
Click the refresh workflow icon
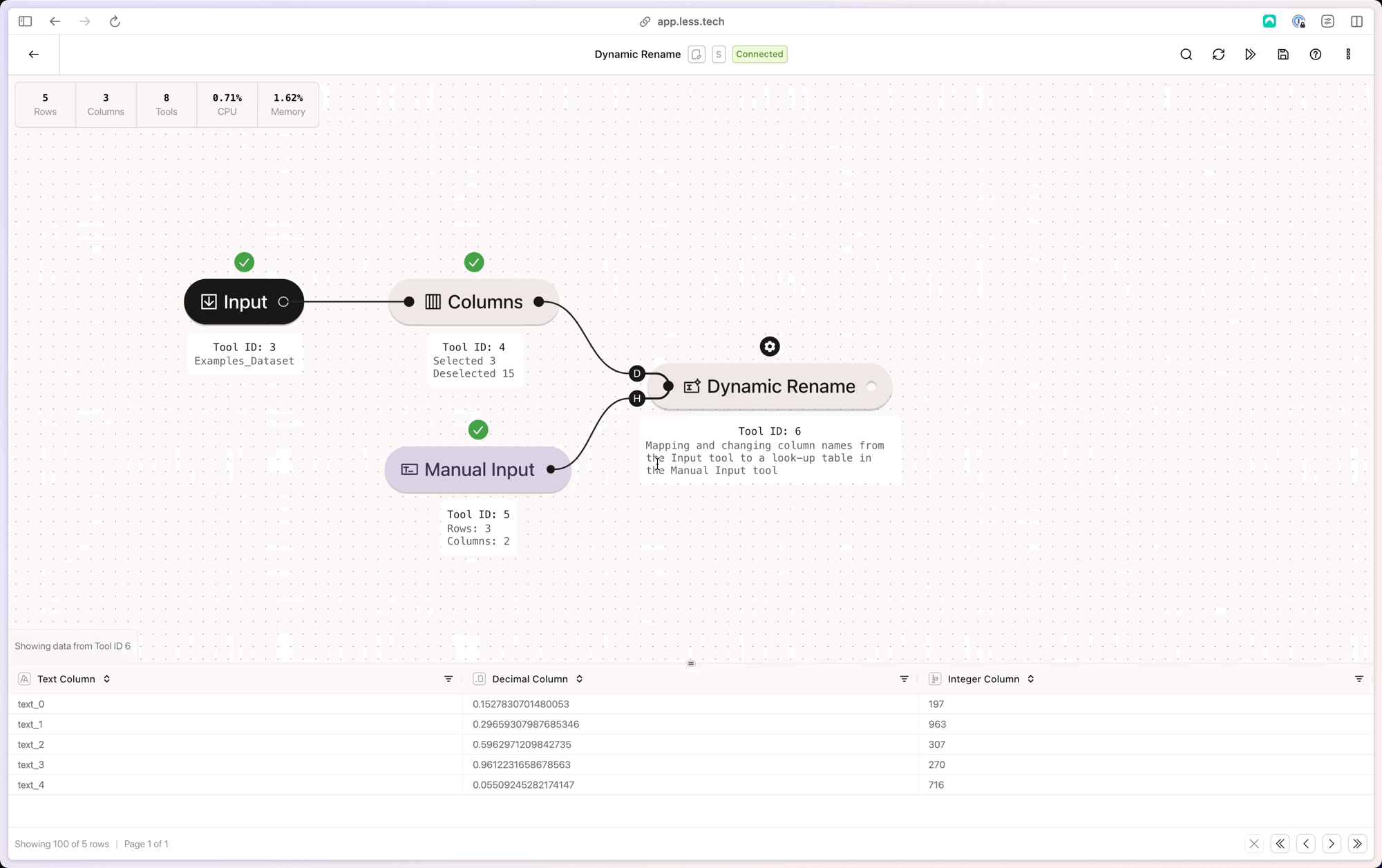[x=1218, y=55]
